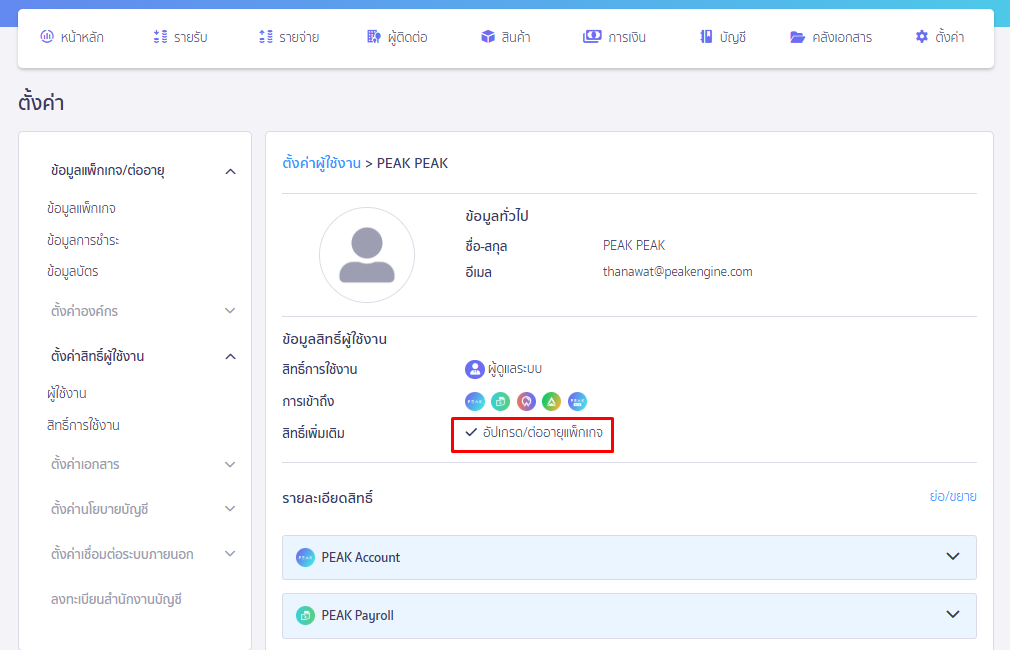Click the name value PEAK PEAK
The height and width of the screenshot is (650, 1010).
click(x=634, y=245)
